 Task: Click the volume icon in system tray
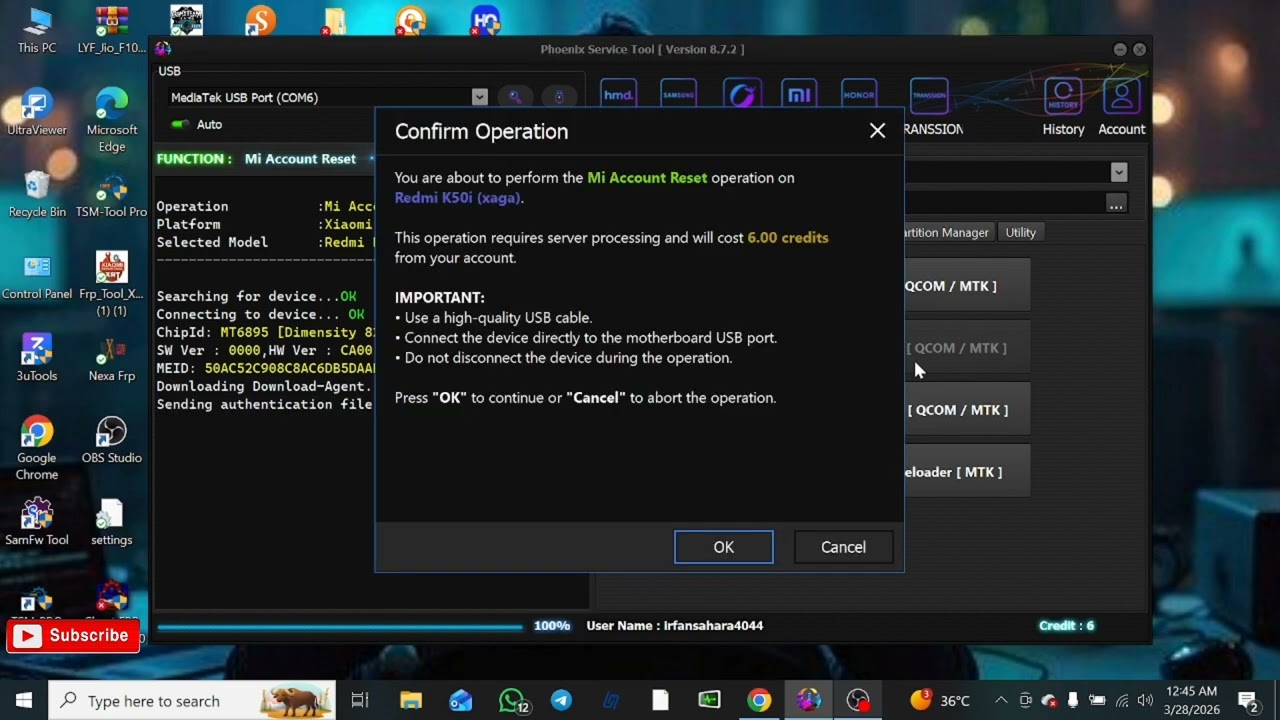pos(1145,700)
